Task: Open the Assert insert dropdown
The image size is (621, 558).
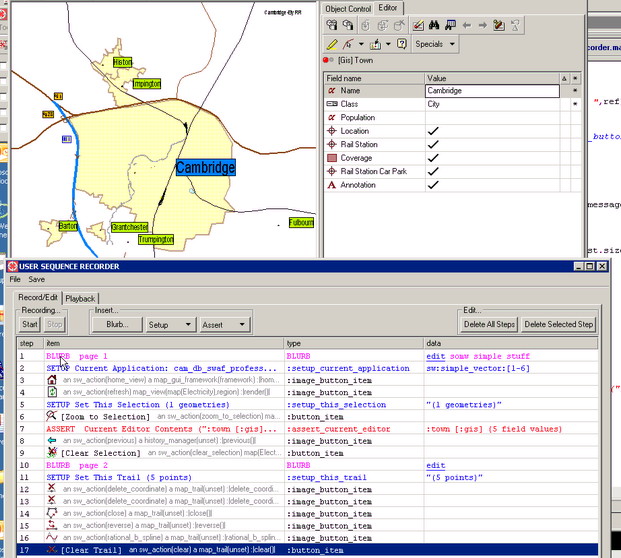Action: pos(223,324)
